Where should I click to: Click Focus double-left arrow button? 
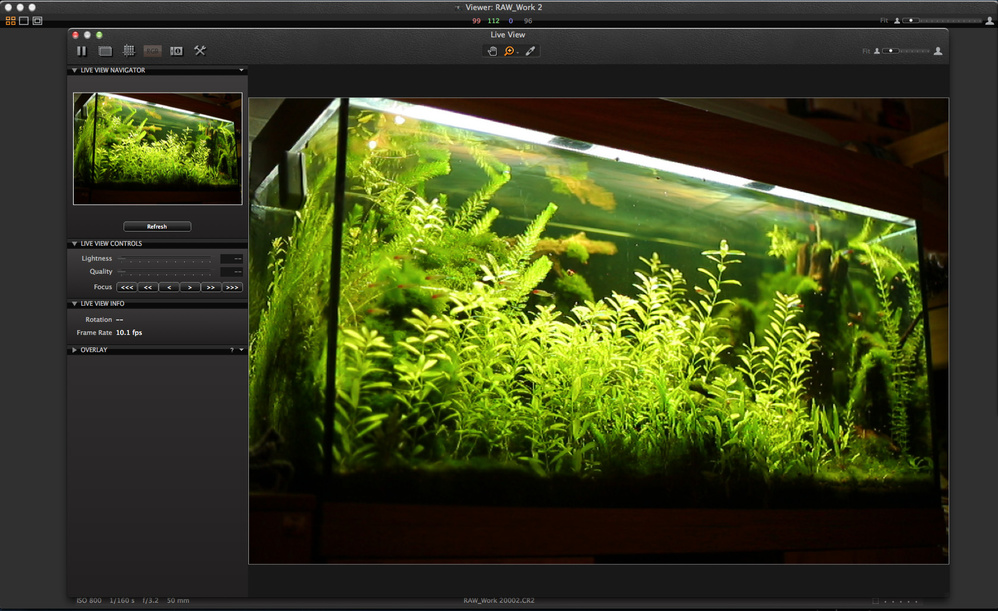(148, 288)
